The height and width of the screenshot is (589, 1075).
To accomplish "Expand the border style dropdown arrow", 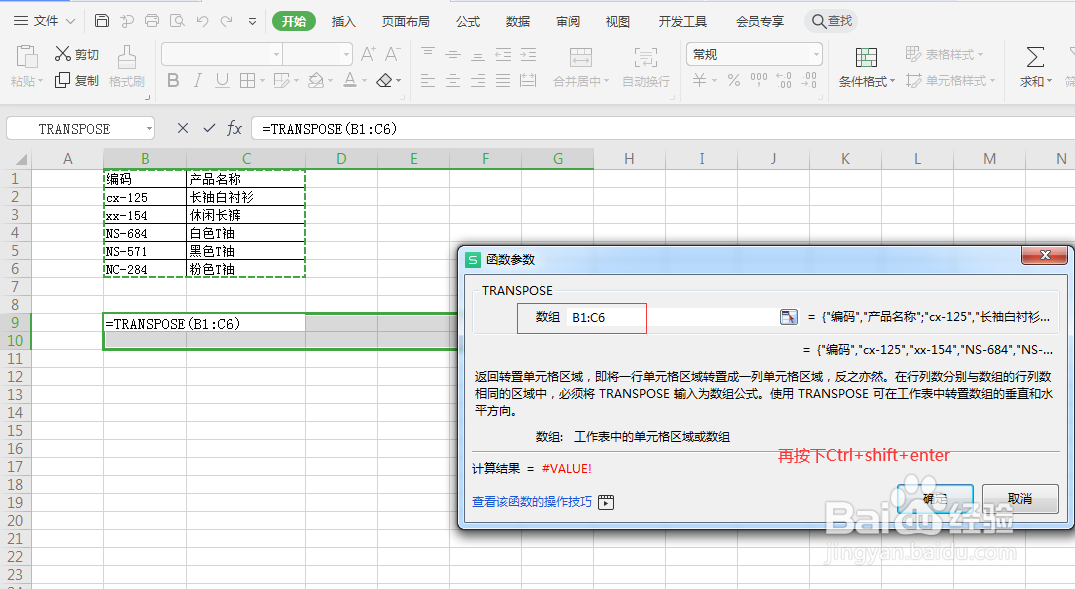I will [262, 80].
